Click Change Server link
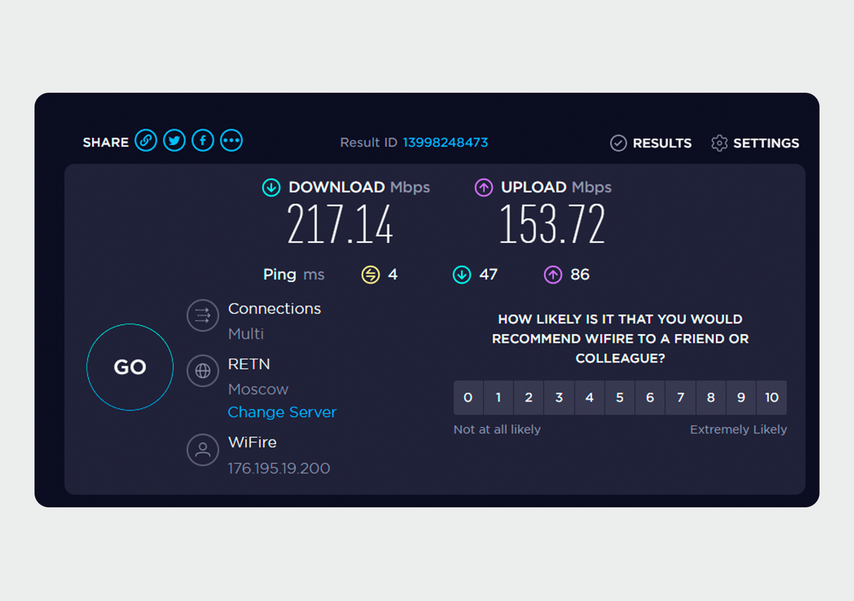The width and height of the screenshot is (854, 601). click(282, 412)
